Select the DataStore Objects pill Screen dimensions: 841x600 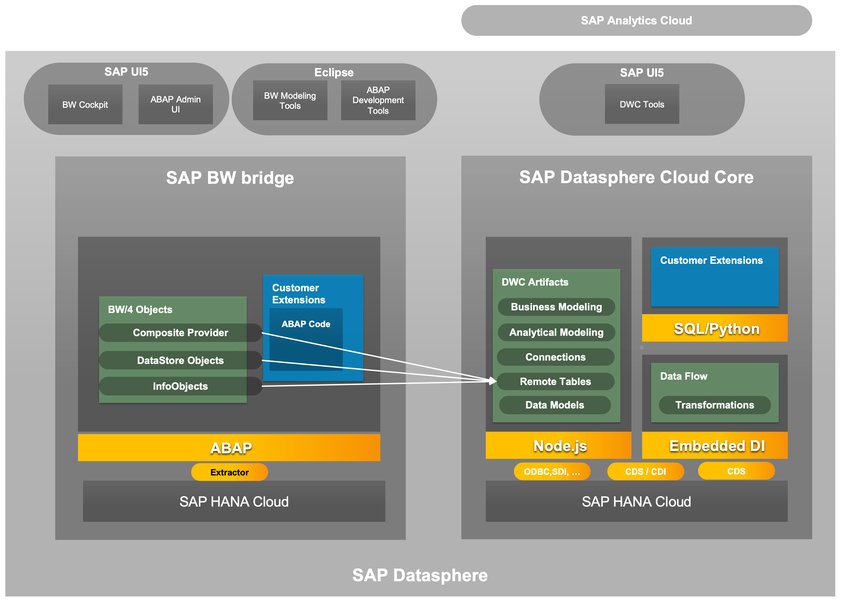(x=180, y=360)
